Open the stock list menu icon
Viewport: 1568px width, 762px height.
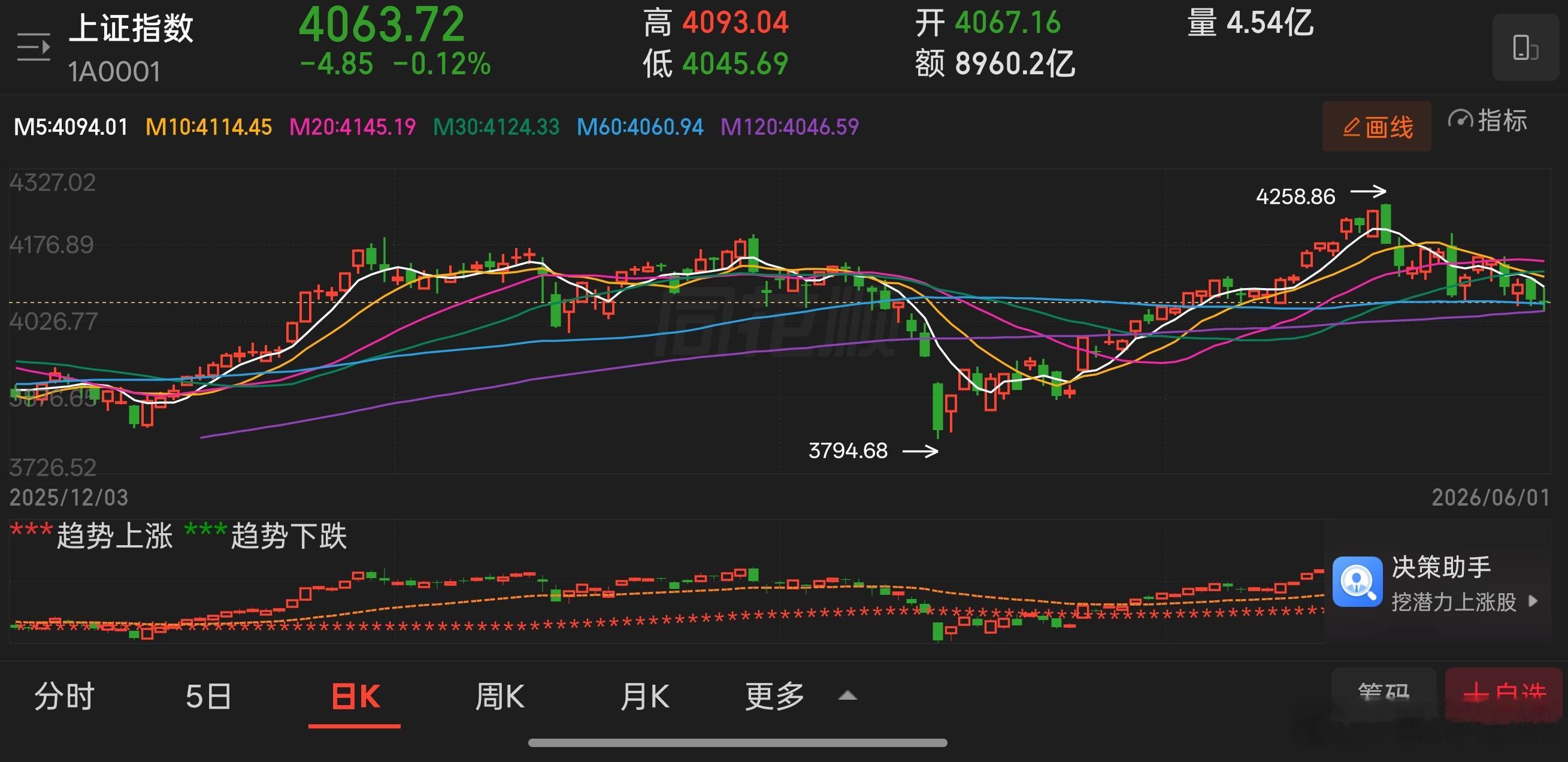coord(34,47)
